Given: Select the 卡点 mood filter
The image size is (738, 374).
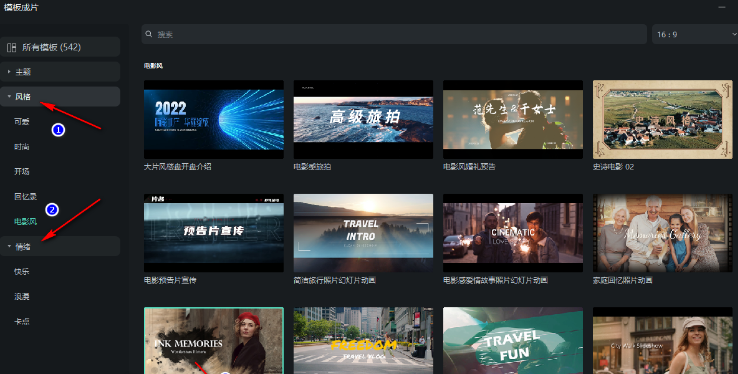Looking at the screenshot, I should [x=22, y=321].
